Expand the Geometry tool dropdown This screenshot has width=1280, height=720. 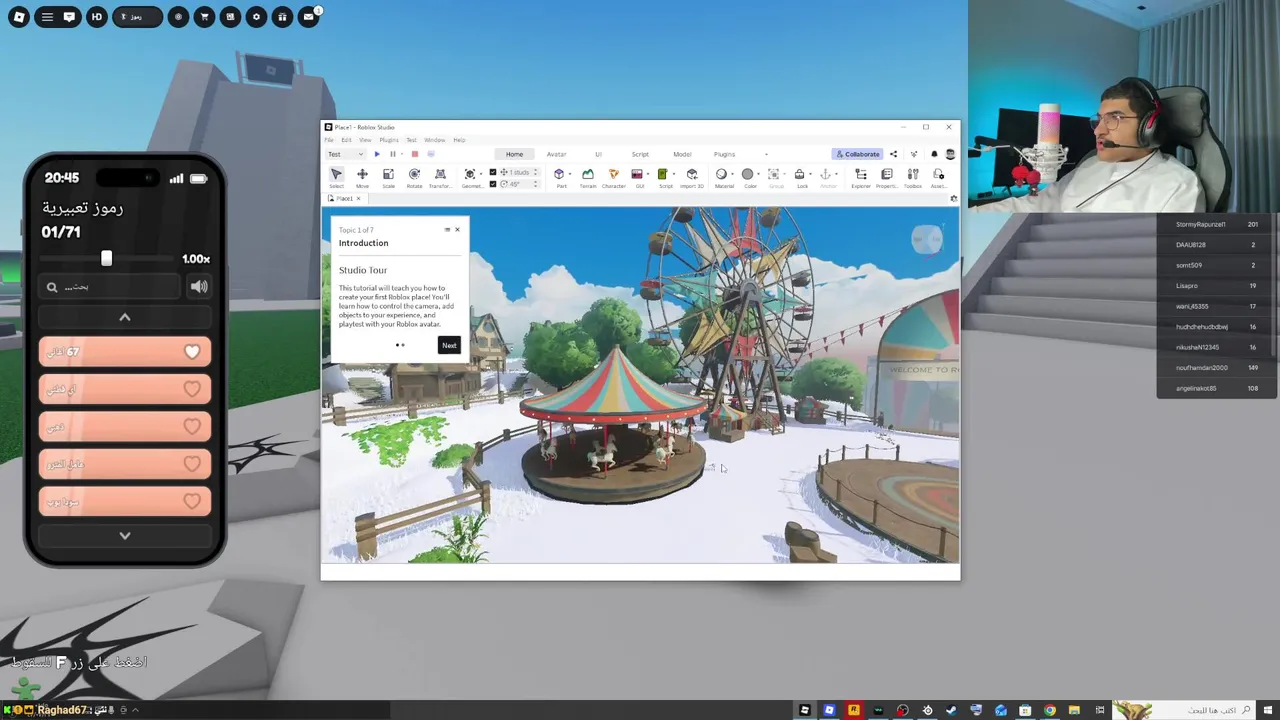[481, 175]
